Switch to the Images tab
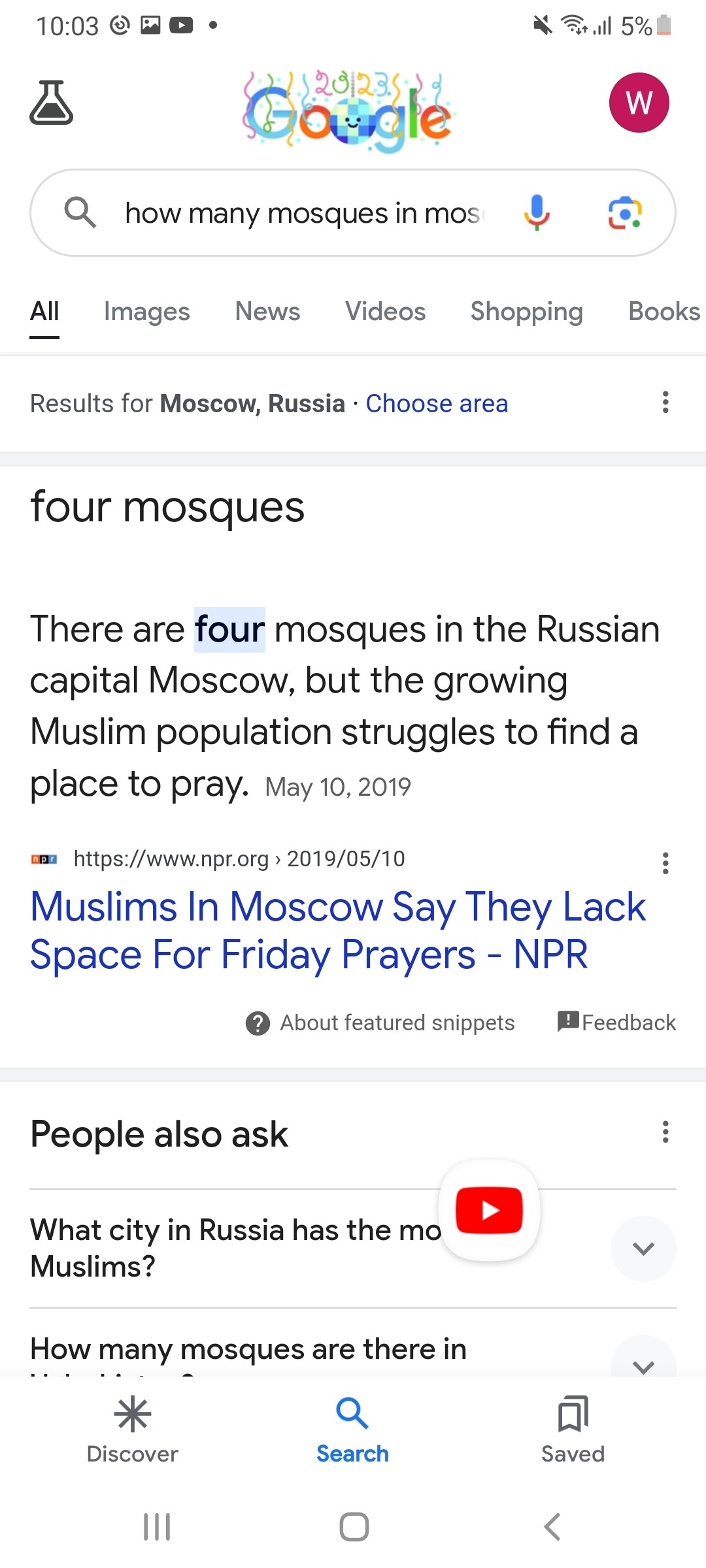Image resolution: width=706 pixels, height=1568 pixels. 147,312
